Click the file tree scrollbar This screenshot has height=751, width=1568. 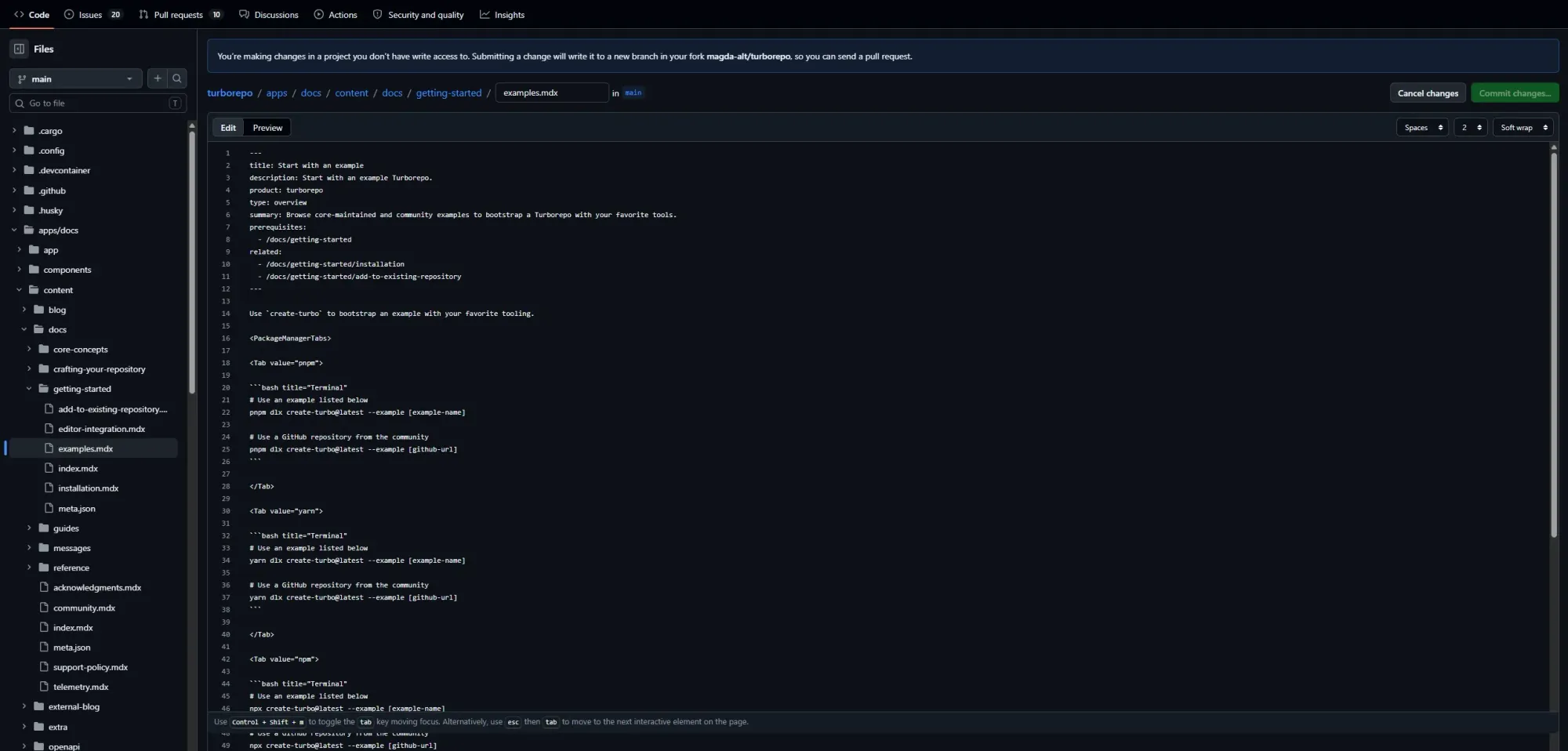point(192,262)
